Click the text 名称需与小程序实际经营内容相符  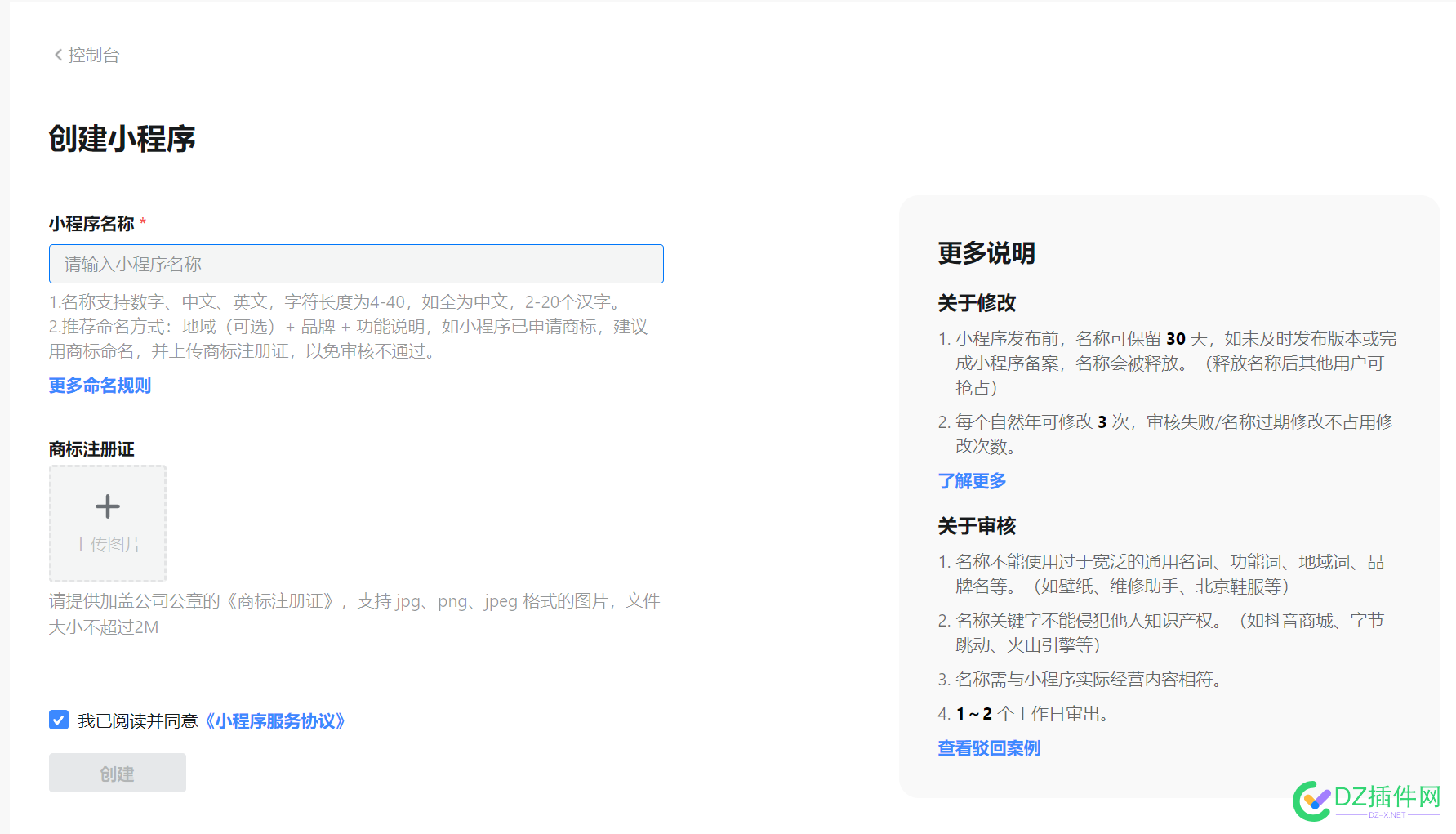[x=1089, y=680]
